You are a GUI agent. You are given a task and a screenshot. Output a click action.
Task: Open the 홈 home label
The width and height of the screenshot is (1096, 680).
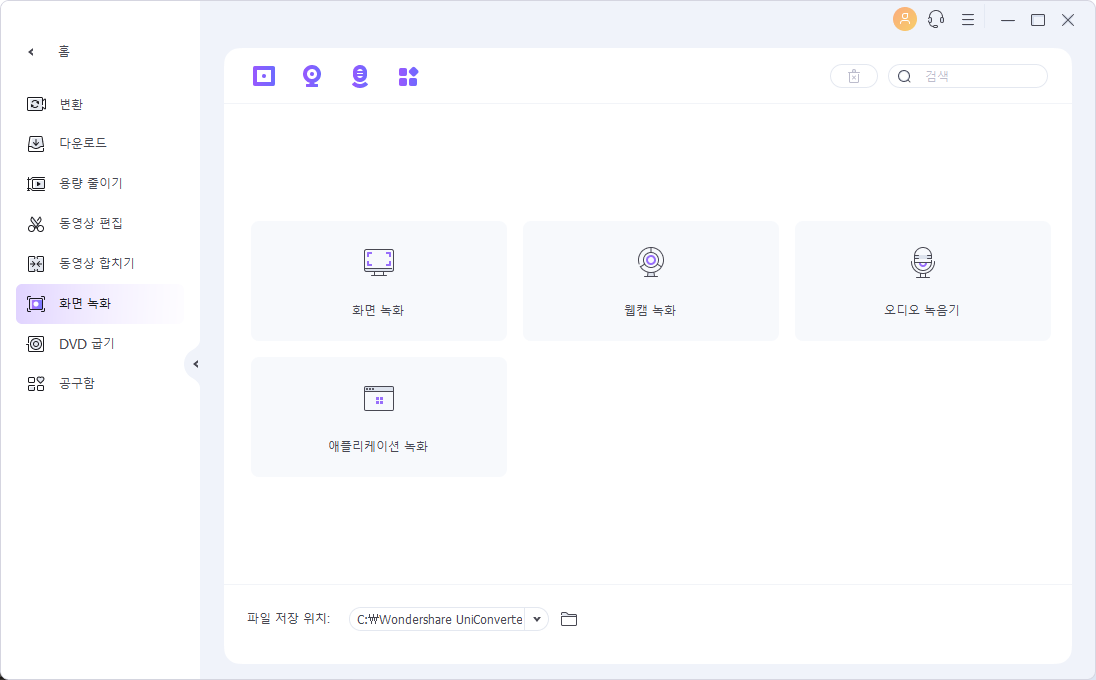coord(64,52)
